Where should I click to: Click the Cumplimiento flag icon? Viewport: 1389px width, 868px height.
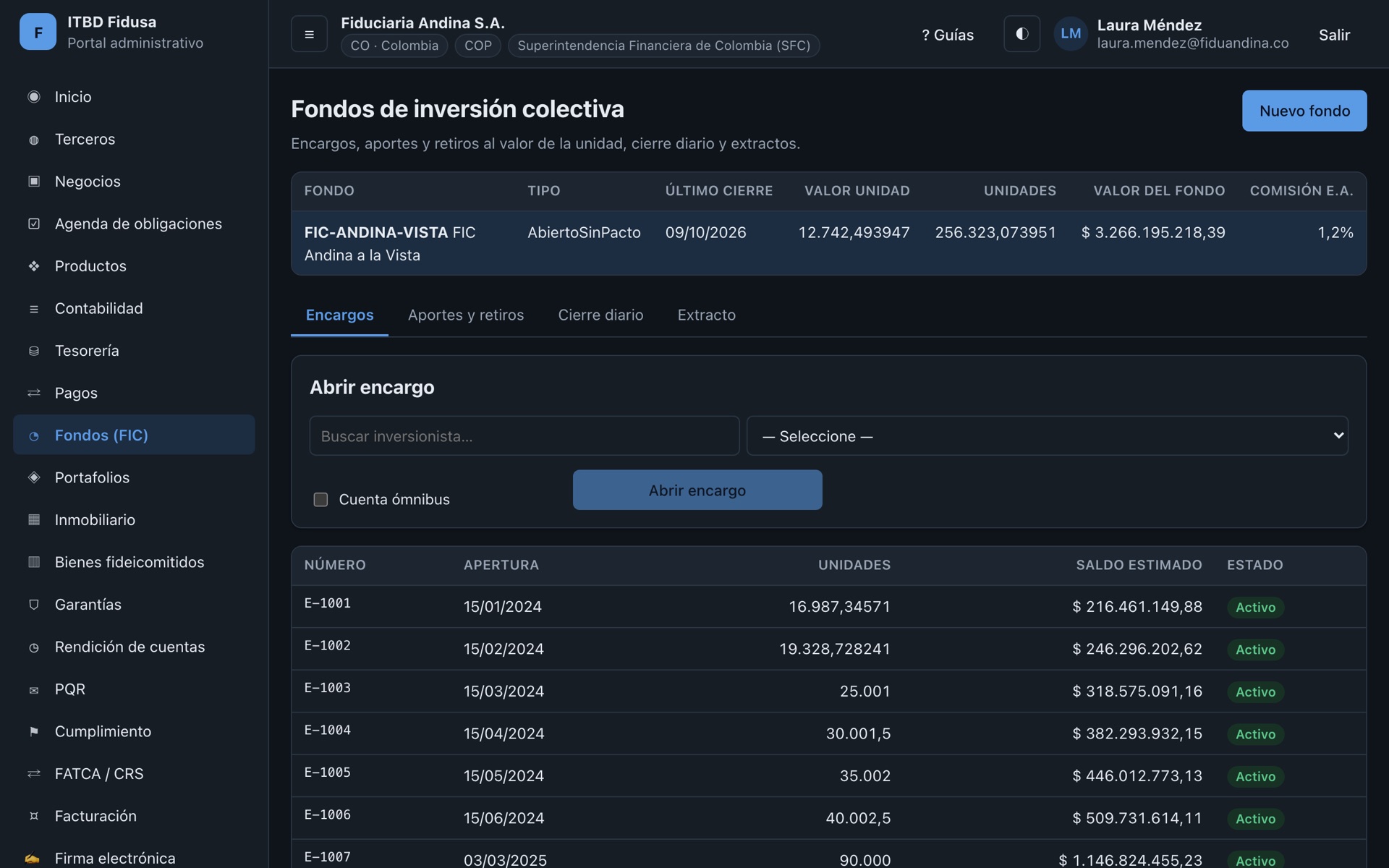click(34, 732)
